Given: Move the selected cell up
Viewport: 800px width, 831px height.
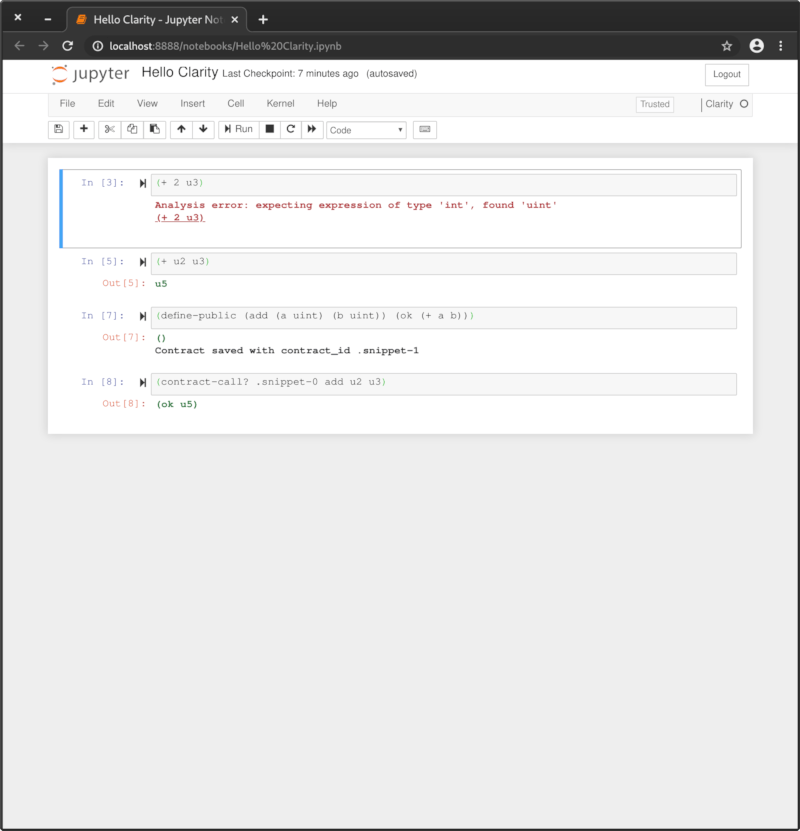Looking at the screenshot, I should [182, 129].
